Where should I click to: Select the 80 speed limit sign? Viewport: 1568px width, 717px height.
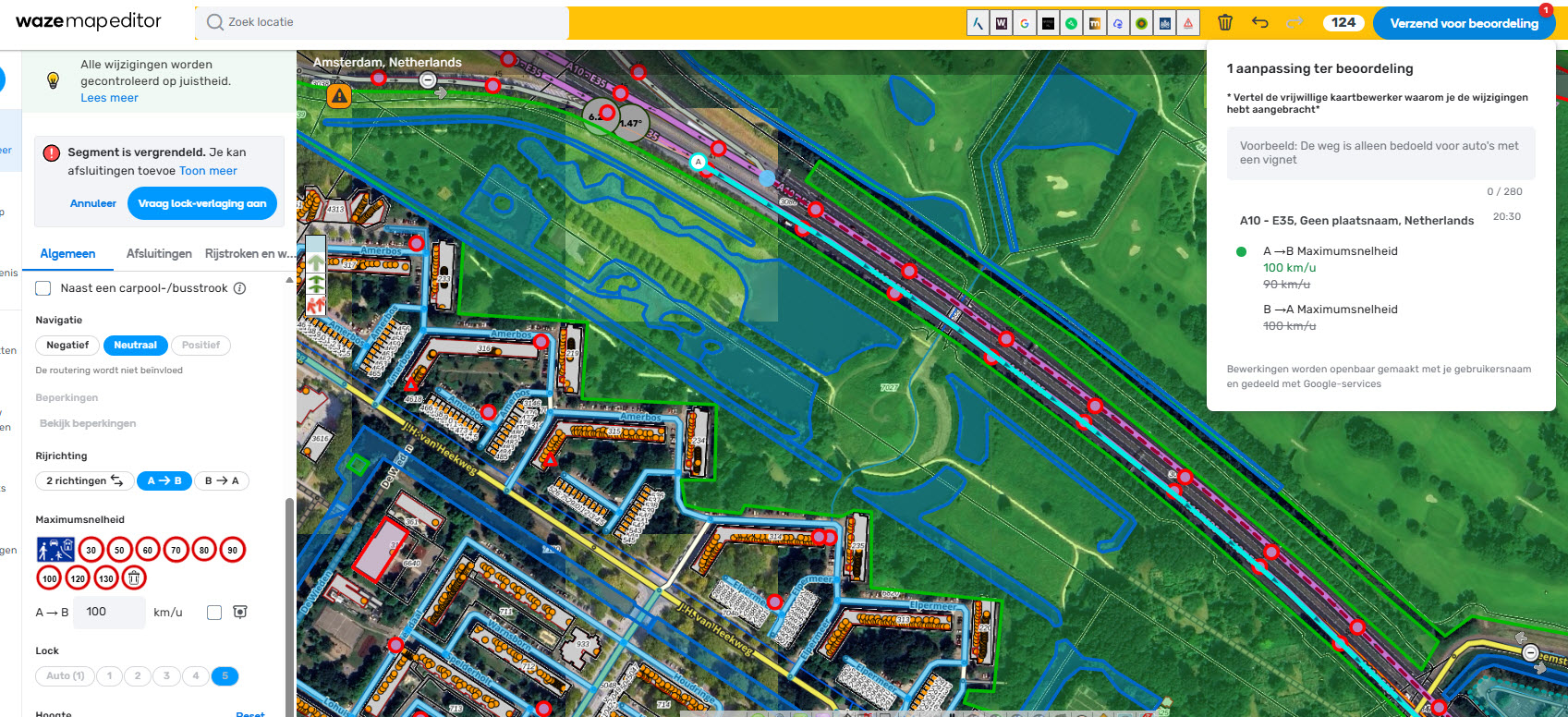(x=204, y=550)
